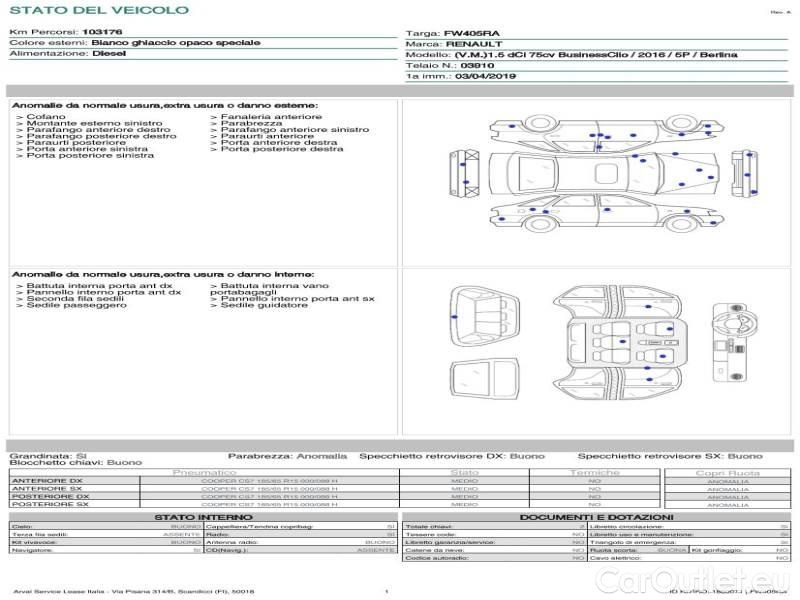
Task: Select the Blocchetto chiavi: Buono field
Action: point(76,462)
